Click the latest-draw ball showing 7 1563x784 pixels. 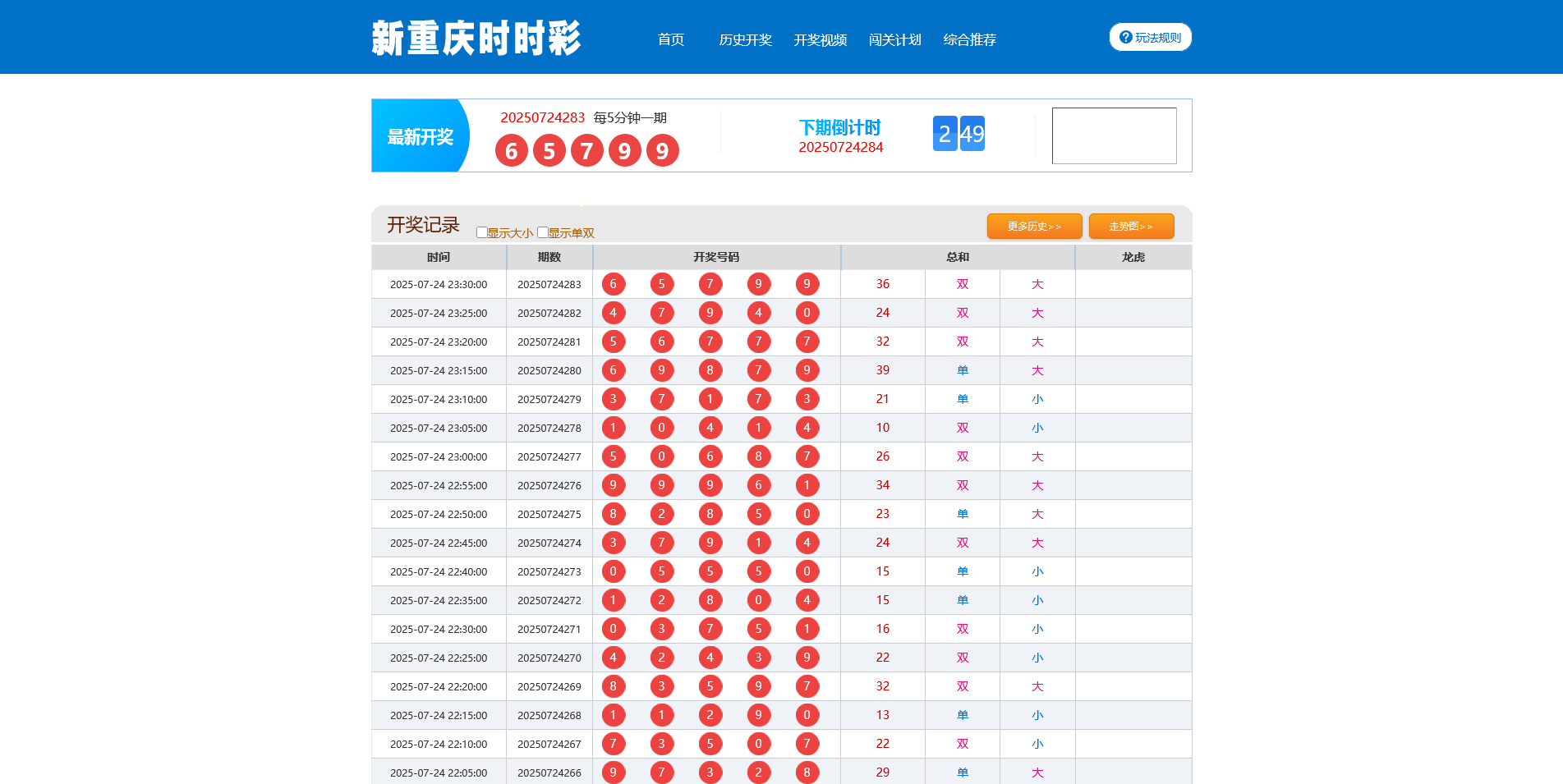tap(587, 150)
